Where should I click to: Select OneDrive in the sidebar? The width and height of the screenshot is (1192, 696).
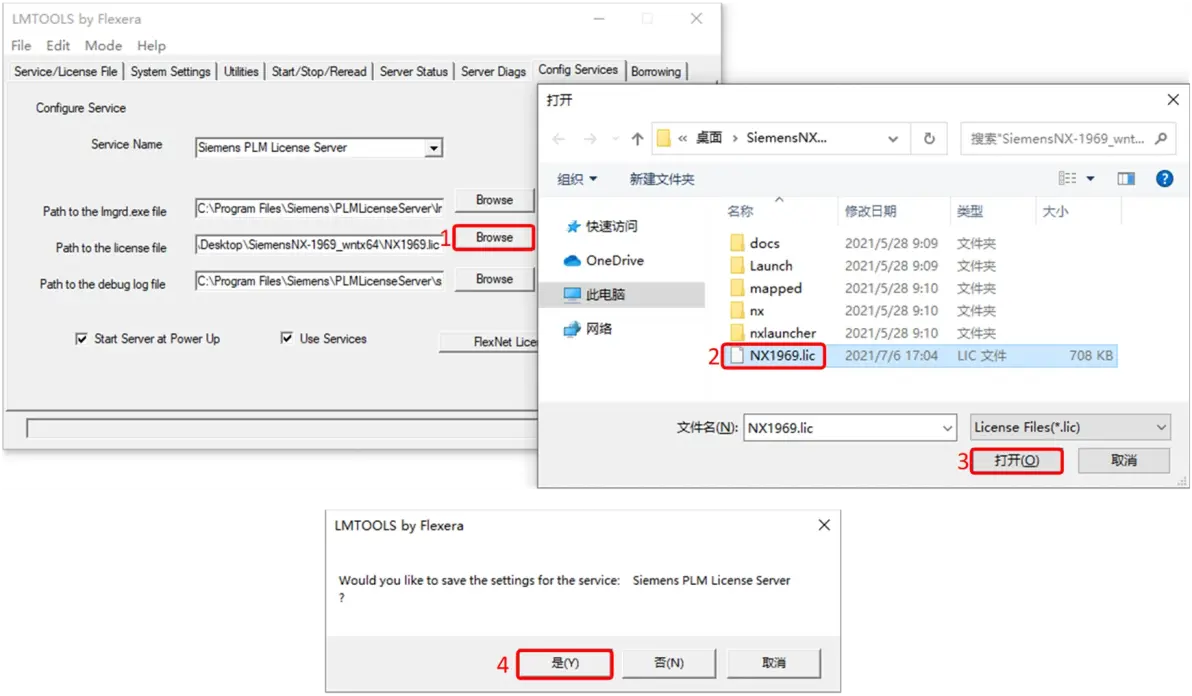(604, 261)
